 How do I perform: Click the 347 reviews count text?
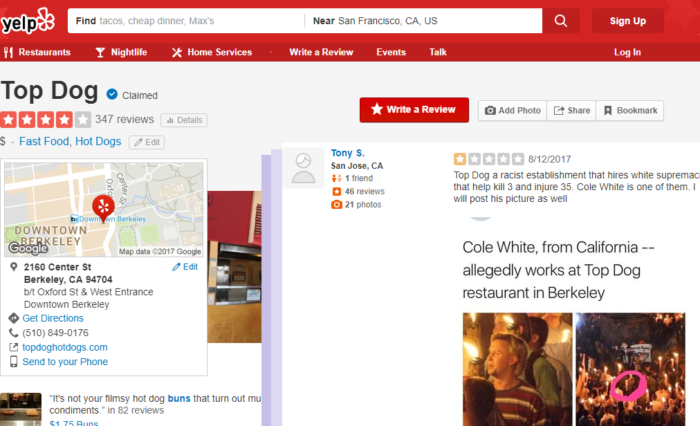(x=124, y=119)
